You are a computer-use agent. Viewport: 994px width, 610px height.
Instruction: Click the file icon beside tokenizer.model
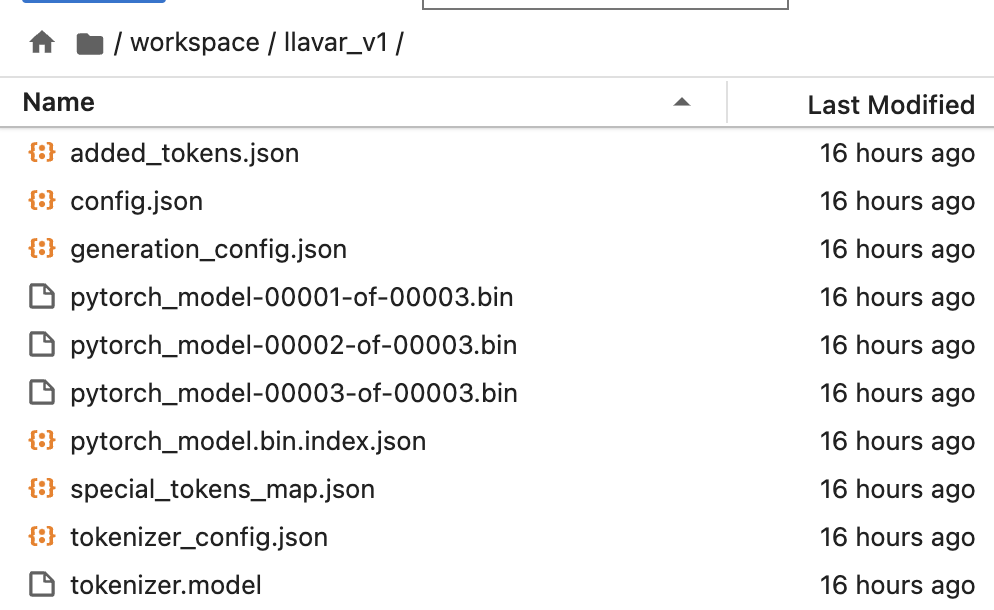point(41,585)
